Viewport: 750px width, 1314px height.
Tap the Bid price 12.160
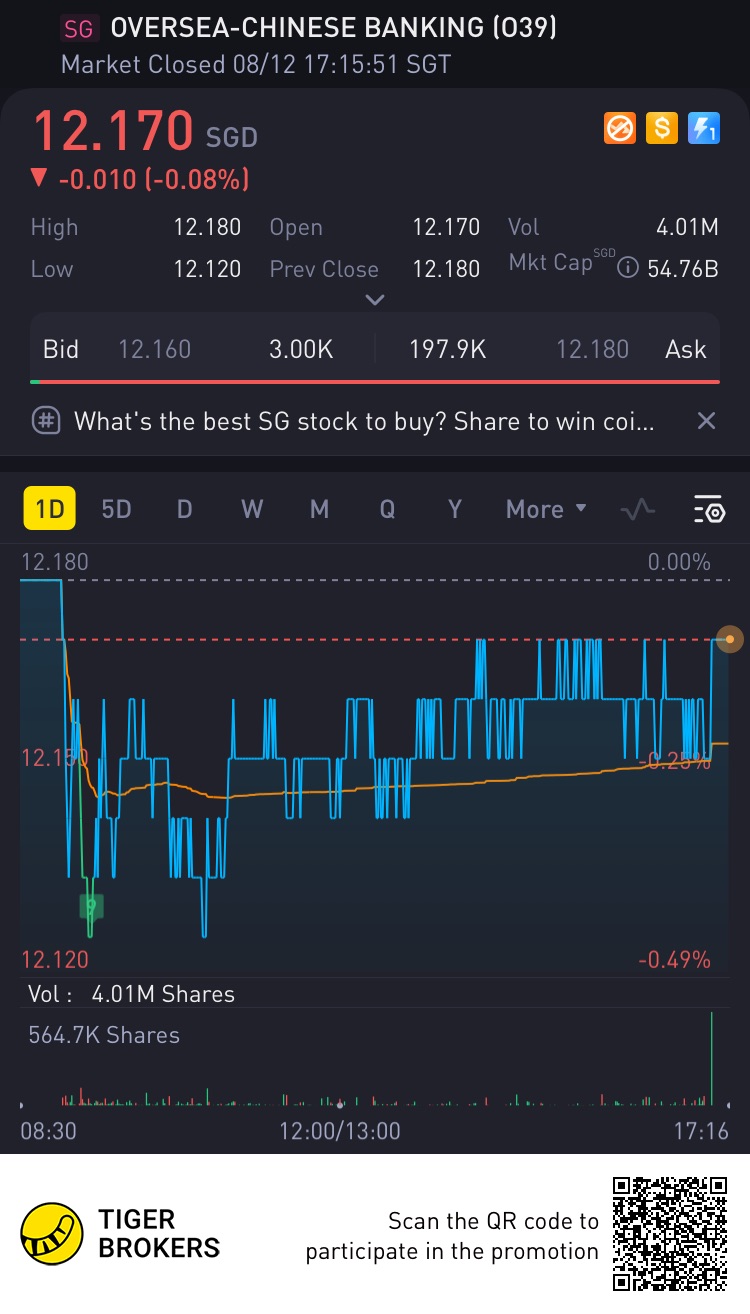154,349
